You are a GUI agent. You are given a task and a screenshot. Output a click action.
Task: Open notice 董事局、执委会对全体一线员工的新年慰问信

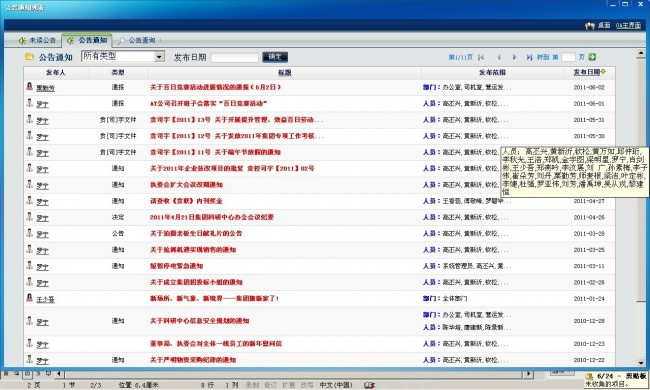click(216, 344)
